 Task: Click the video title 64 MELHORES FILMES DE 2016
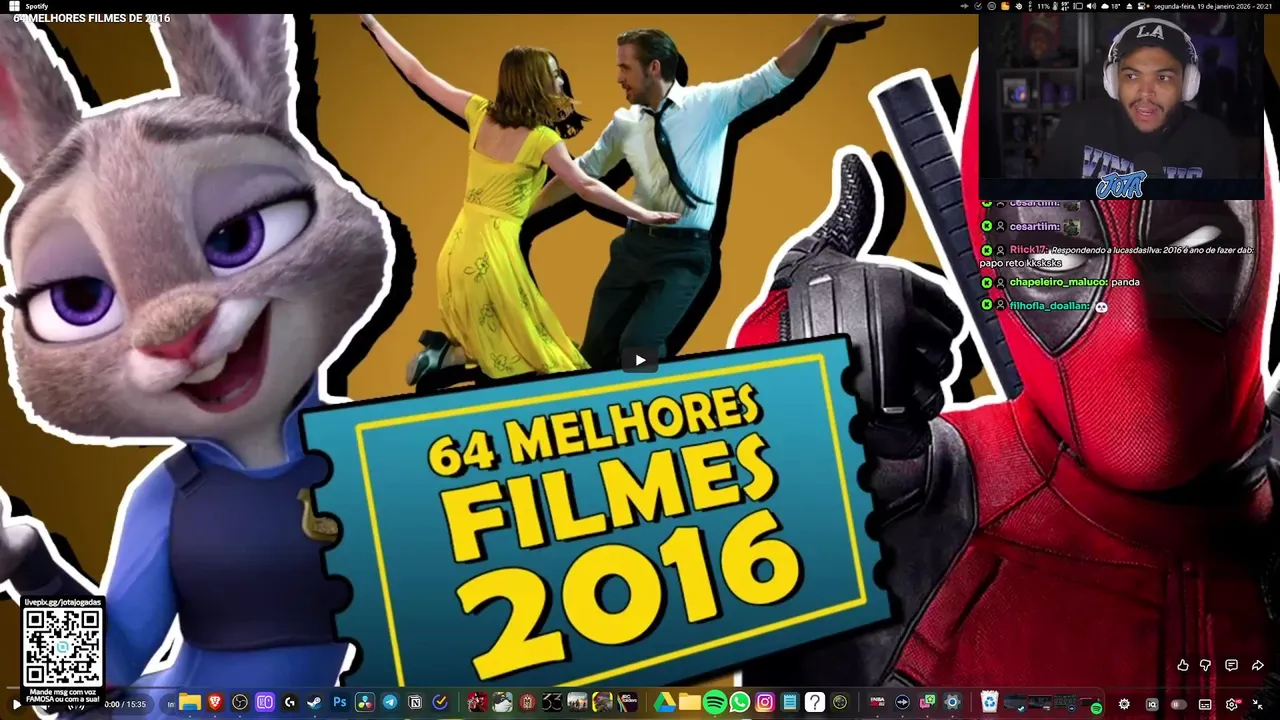click(92, 18)
